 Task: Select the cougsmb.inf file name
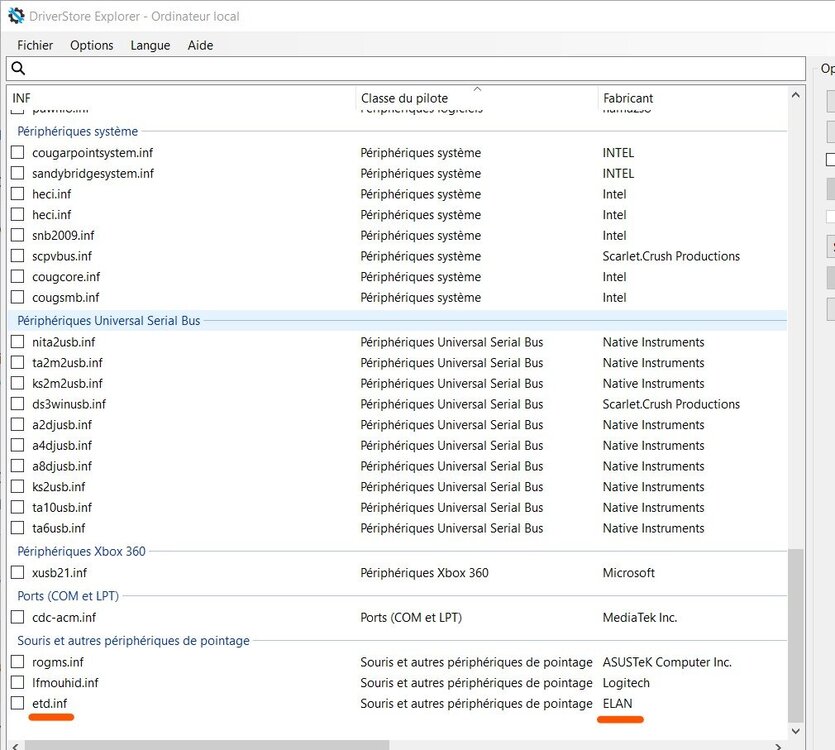pyautogui.click(x=66, y=298)
